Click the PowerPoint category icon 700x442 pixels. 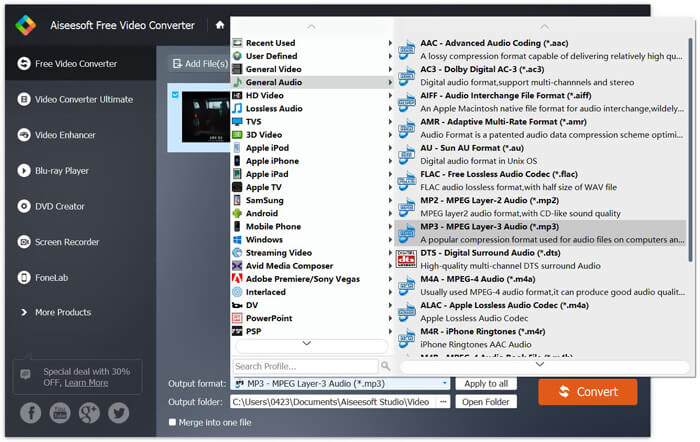[237, 318]
